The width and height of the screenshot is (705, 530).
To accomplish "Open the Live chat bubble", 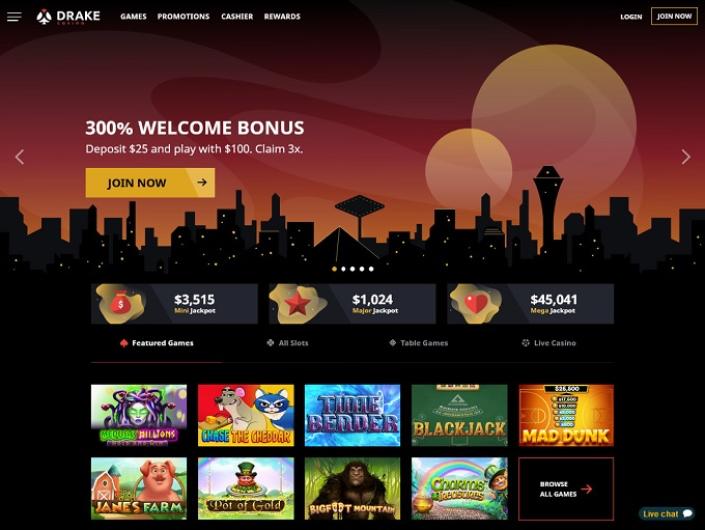I will pos(667,514).
